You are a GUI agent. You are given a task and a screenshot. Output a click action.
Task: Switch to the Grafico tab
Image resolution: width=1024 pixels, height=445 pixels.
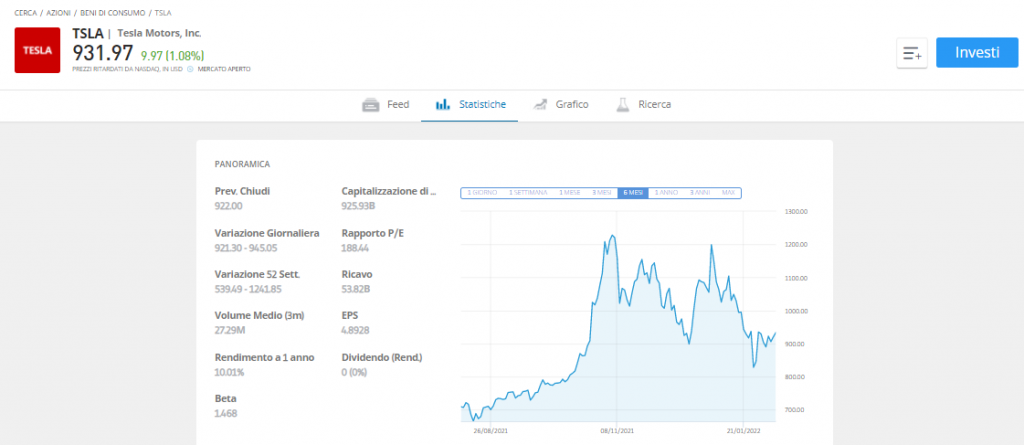560,105
